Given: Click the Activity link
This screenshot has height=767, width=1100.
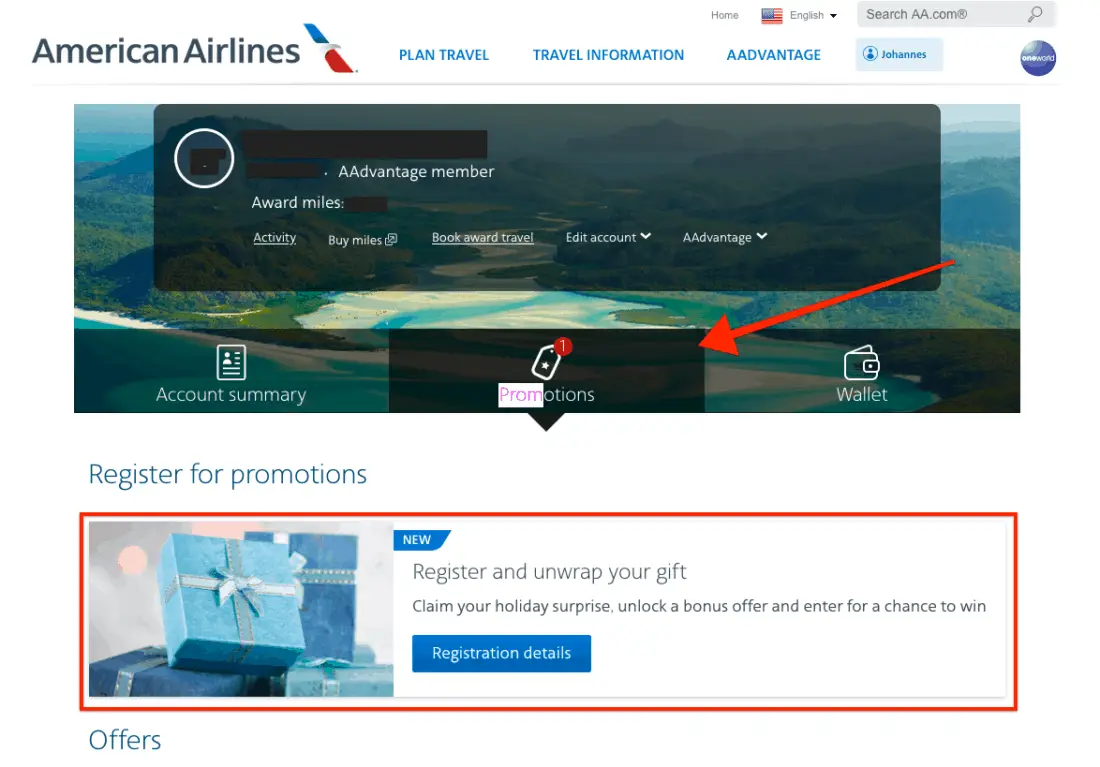Looking at the screenshot, I should (x=274, y=237).
